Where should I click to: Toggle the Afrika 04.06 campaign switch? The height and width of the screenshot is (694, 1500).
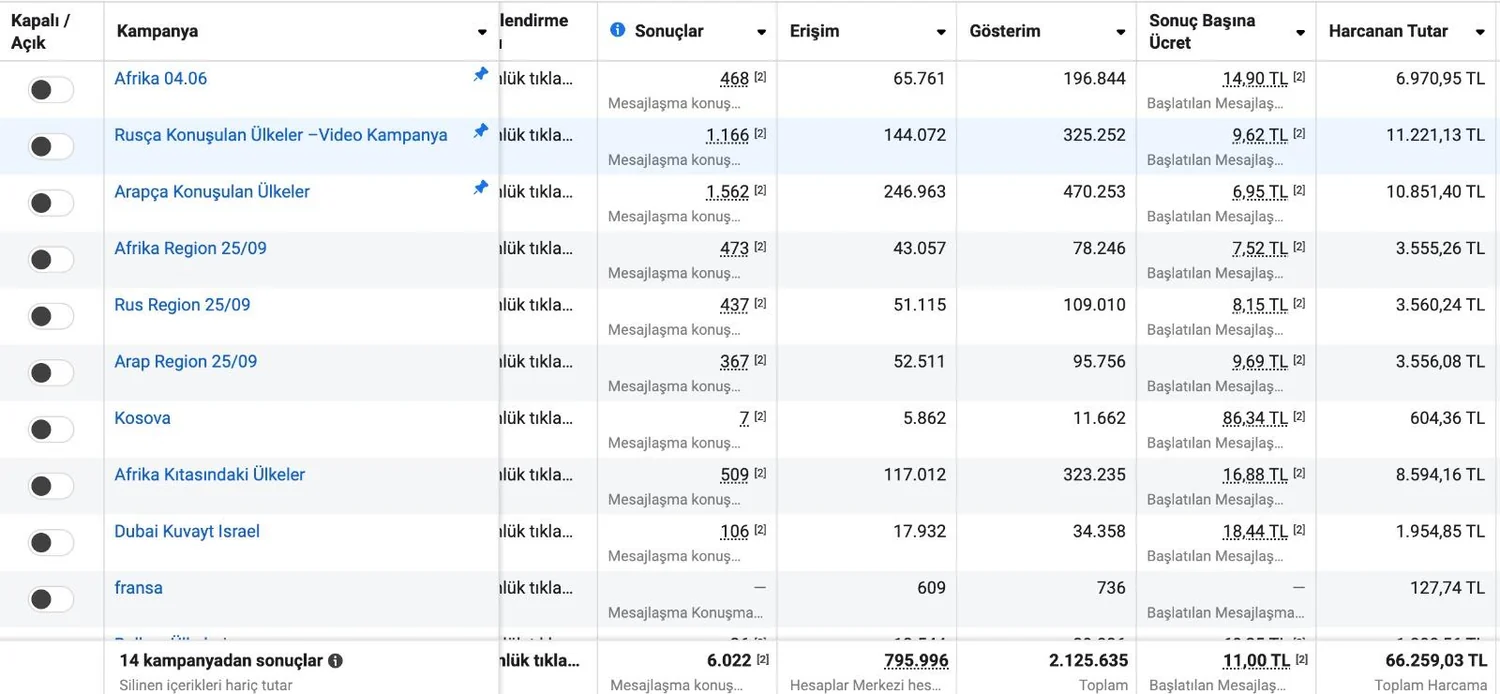point(51,90)
